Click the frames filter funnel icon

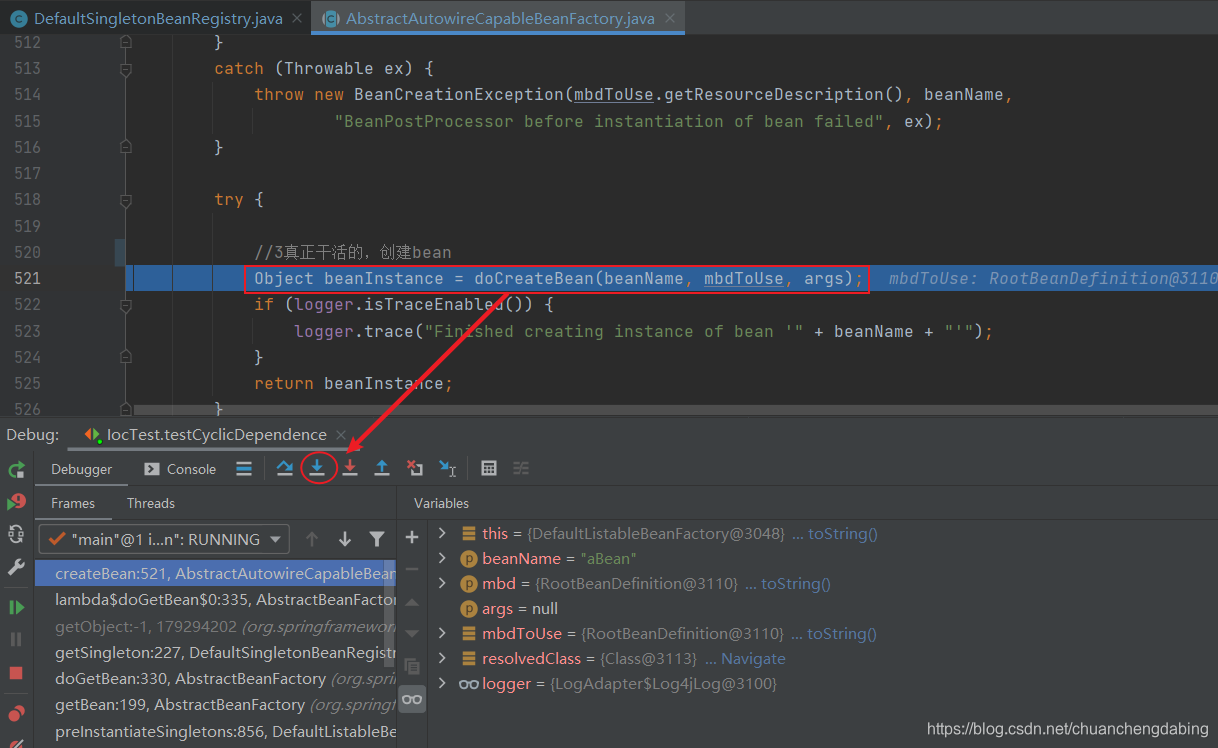[x=377, y=539]
